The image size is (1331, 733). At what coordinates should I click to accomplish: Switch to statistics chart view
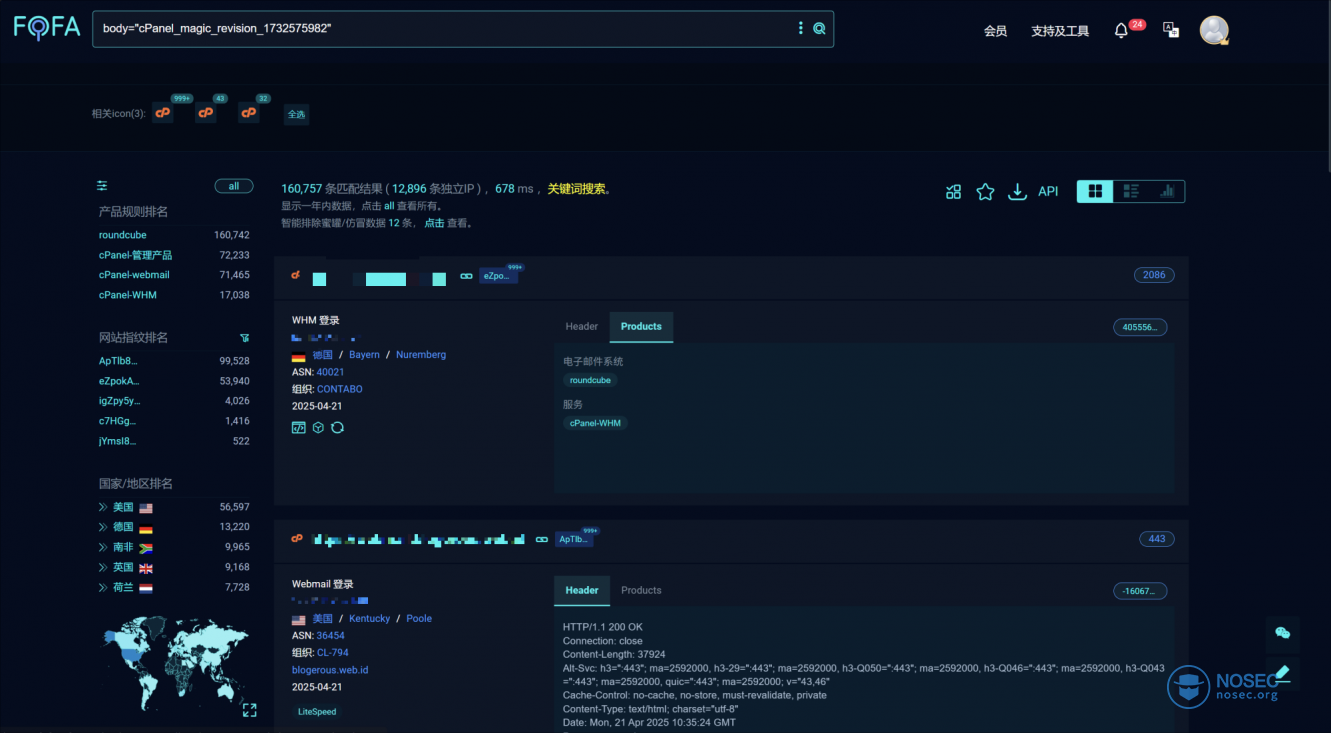1167,191
